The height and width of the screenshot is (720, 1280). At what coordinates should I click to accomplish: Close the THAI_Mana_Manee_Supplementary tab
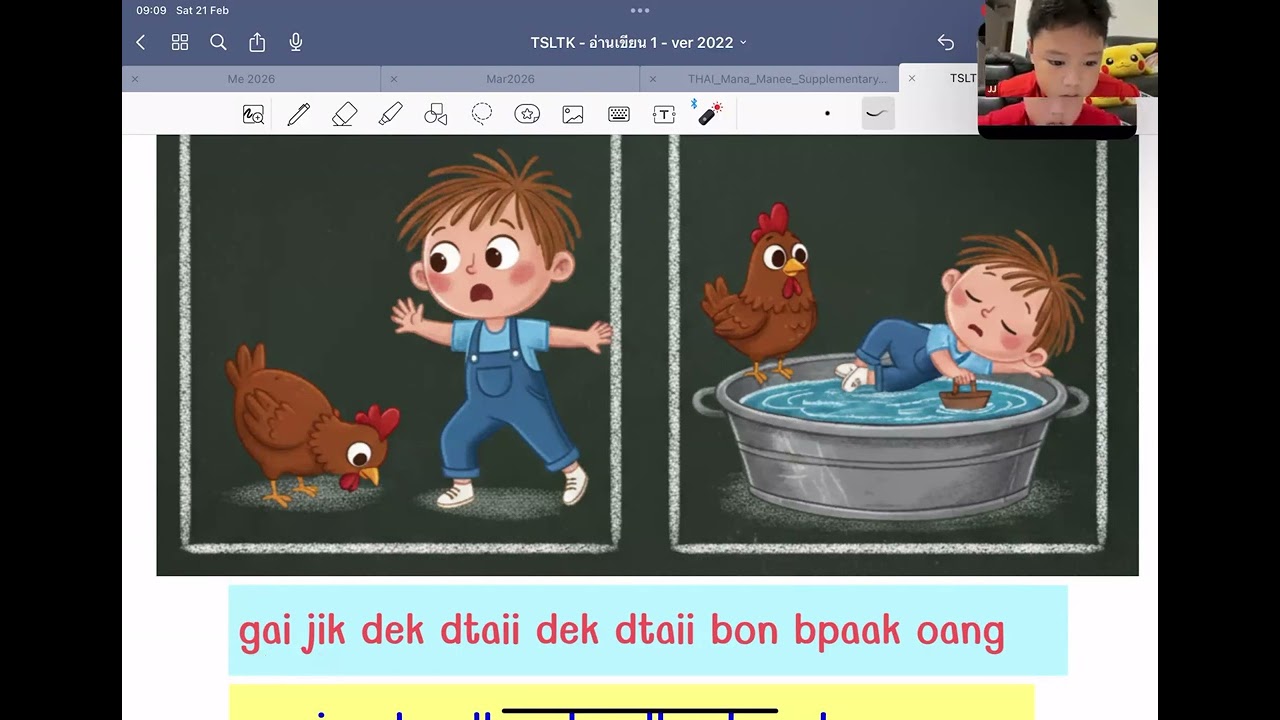click(652, 78)
